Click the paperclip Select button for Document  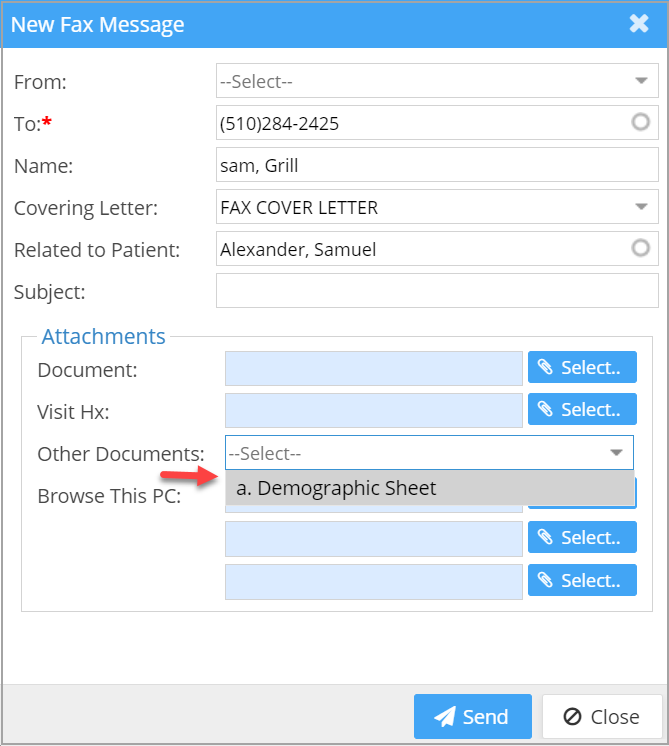pyautogui.click(x=582, y=368)
